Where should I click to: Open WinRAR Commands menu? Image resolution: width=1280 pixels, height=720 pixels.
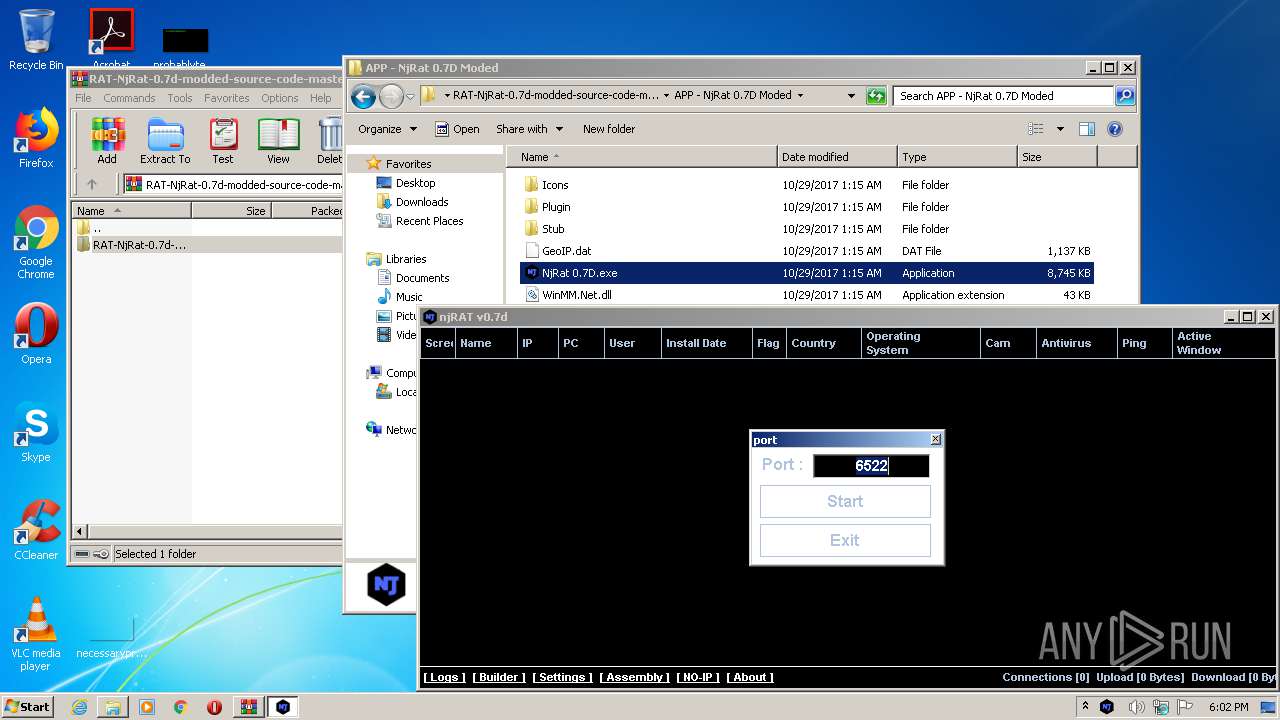(x=129, y=98)
